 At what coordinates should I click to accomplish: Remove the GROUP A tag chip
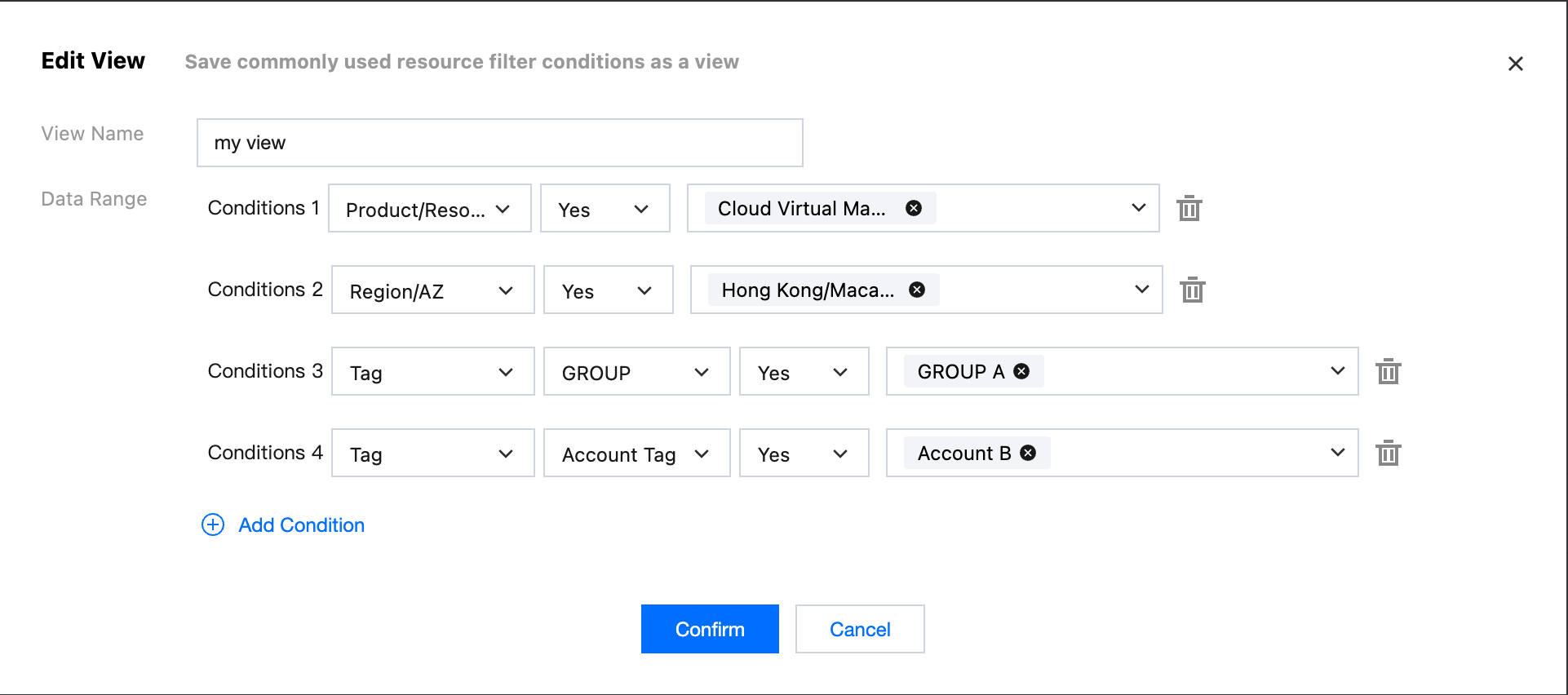1021,371
